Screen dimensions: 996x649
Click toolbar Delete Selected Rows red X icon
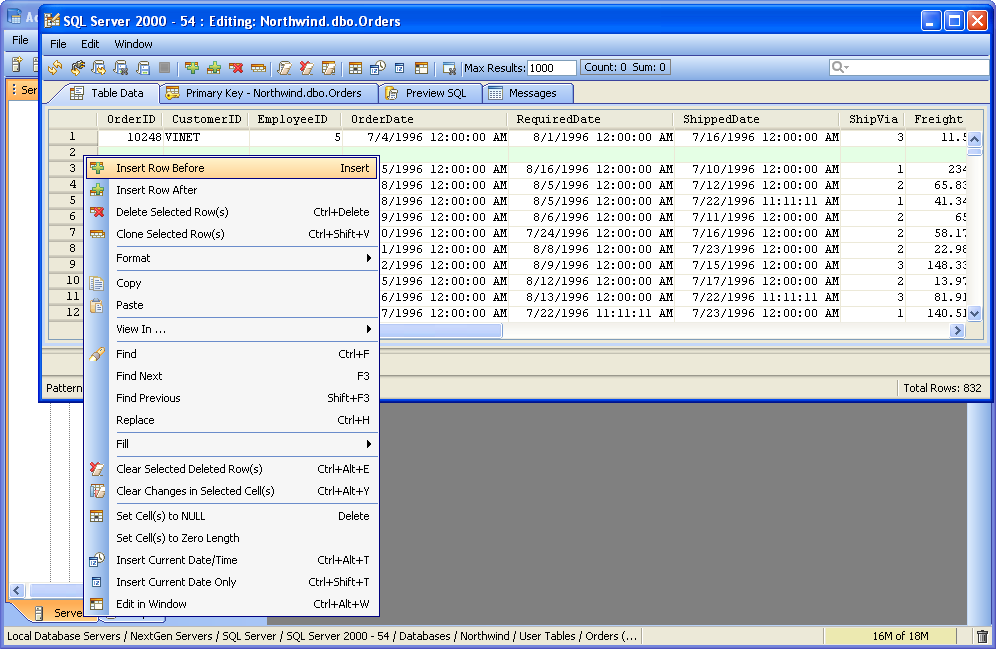coord(236,67)
